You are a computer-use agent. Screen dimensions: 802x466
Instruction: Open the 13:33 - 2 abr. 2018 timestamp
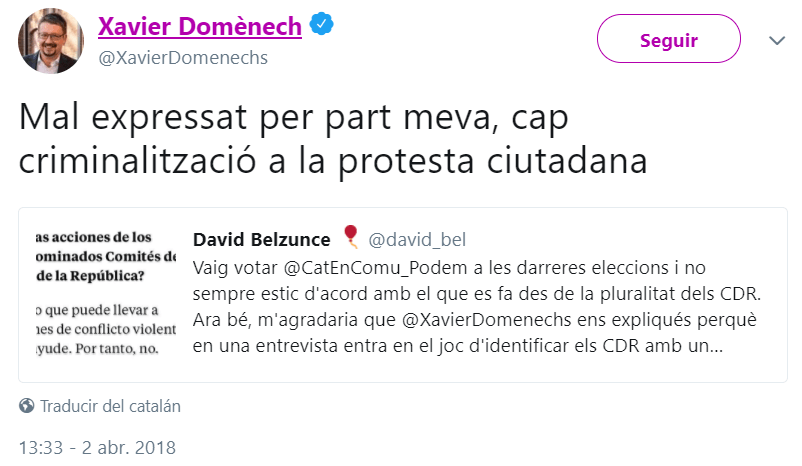[97, 446]
